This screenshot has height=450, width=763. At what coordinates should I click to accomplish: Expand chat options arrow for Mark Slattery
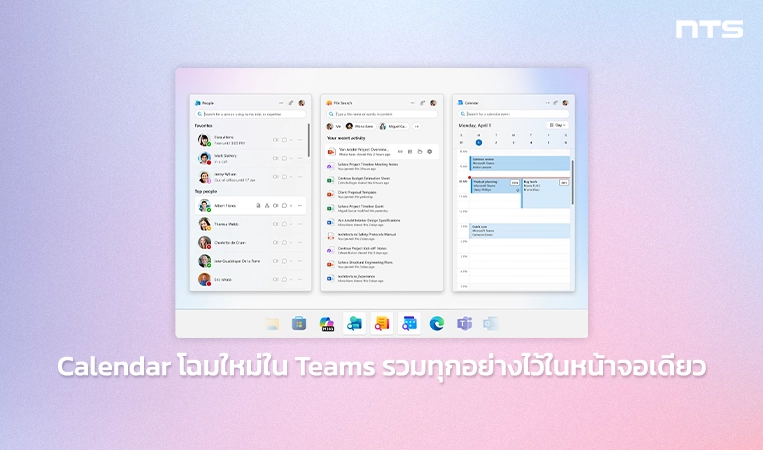[291, 158]
